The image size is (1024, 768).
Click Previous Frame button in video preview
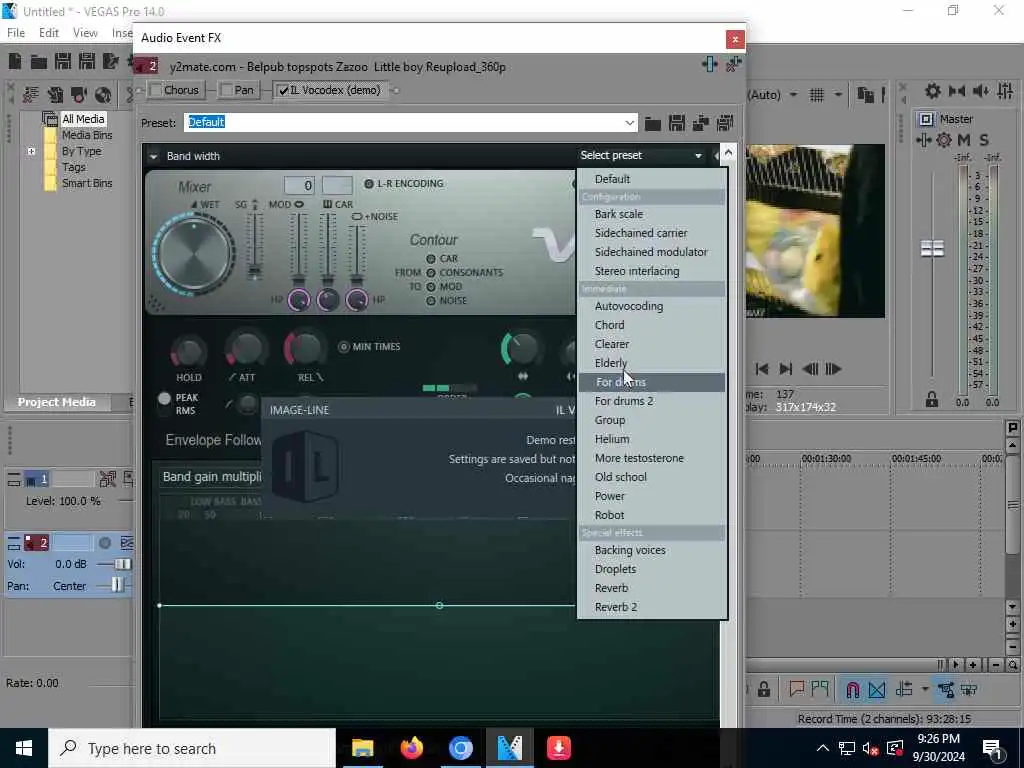810,369
